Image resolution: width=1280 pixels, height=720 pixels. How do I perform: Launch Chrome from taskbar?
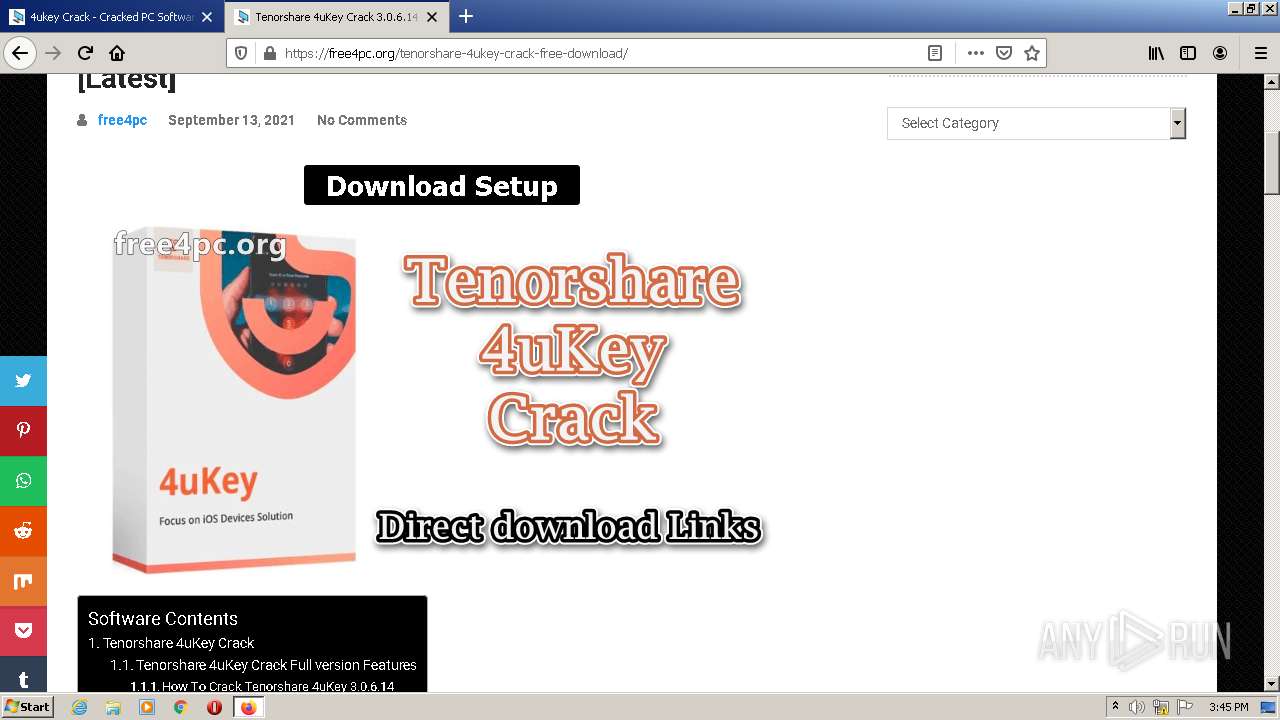coord(180,707)
